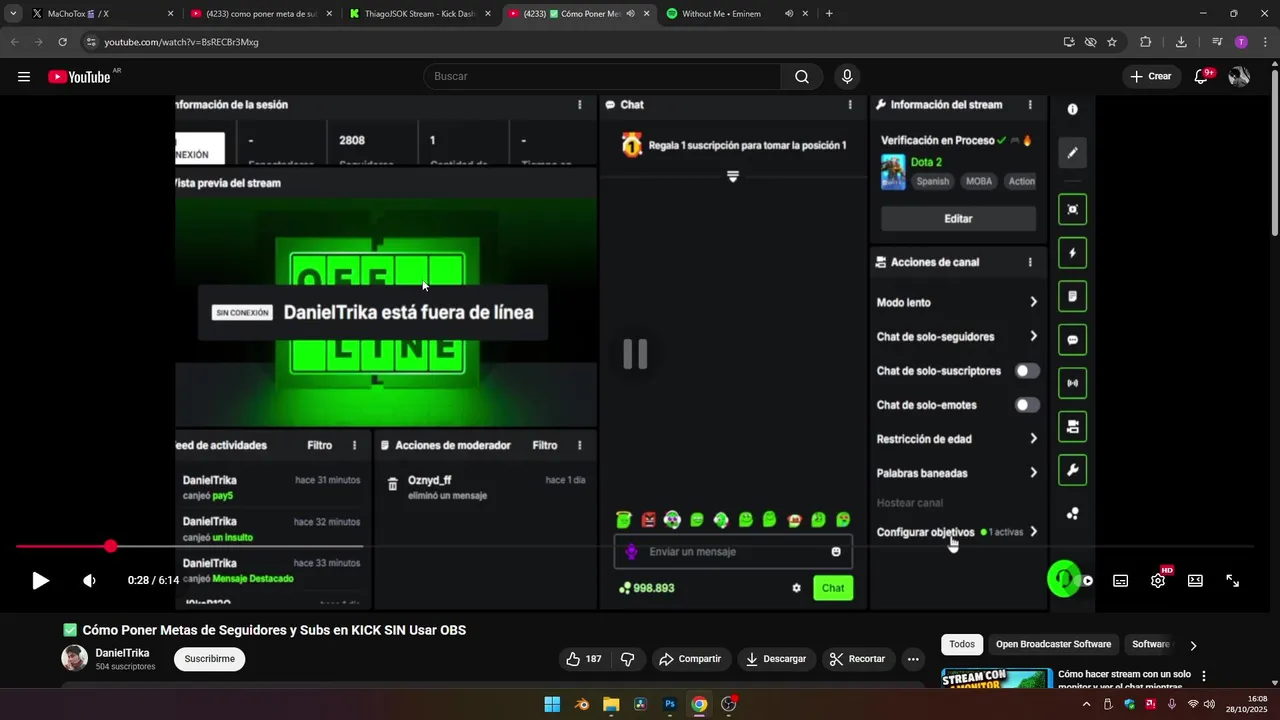Open the Chrome downloads icon

click(1181, 42)
